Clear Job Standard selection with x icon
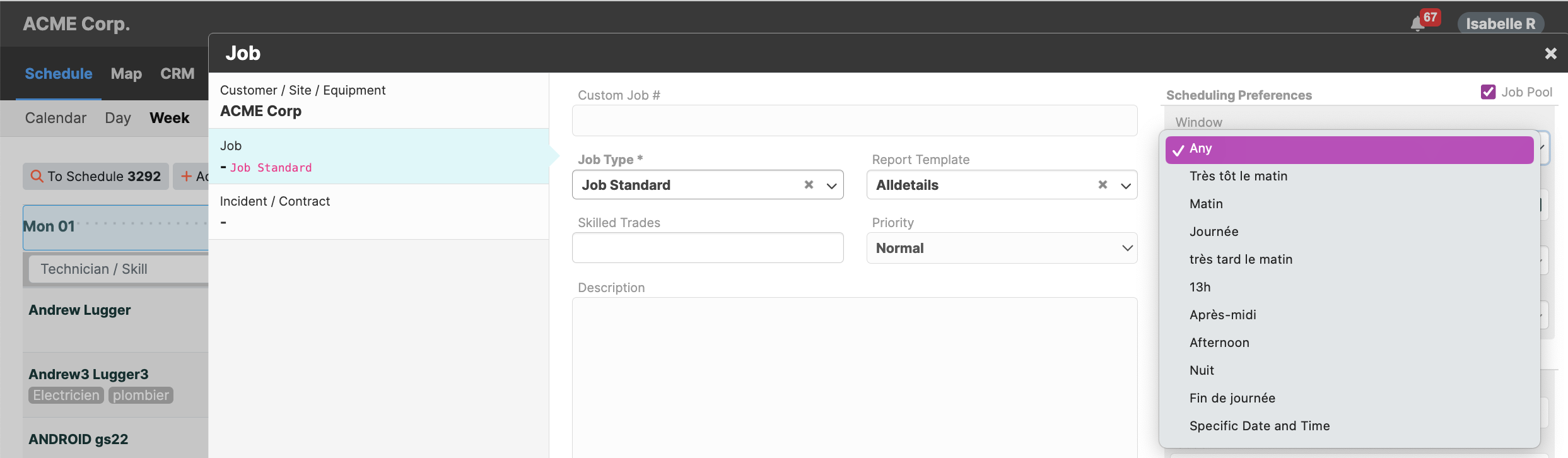Viewport: 1568px width, 458px height. tap(809, 185)
